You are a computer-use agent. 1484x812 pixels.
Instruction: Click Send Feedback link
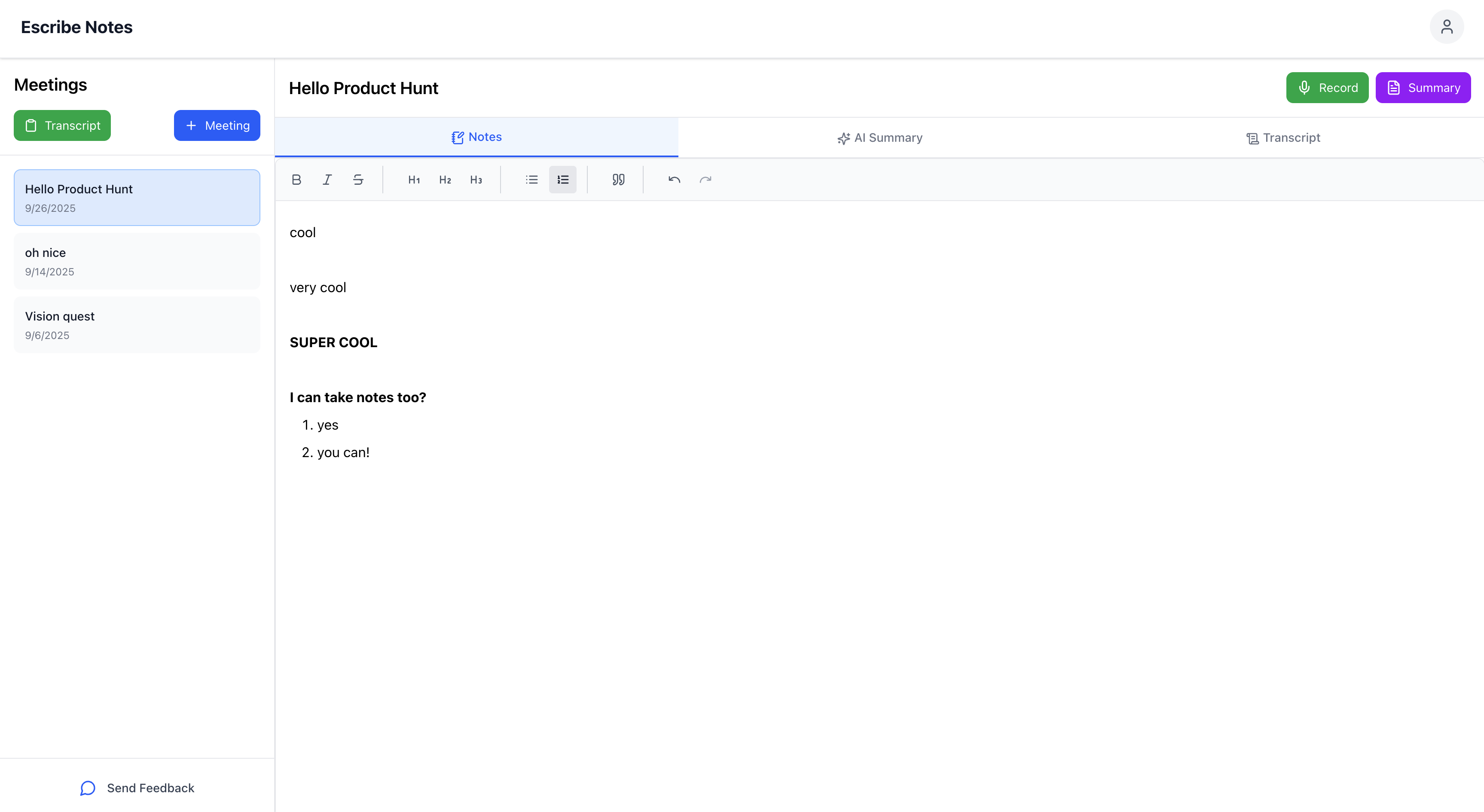click(137, 788)
